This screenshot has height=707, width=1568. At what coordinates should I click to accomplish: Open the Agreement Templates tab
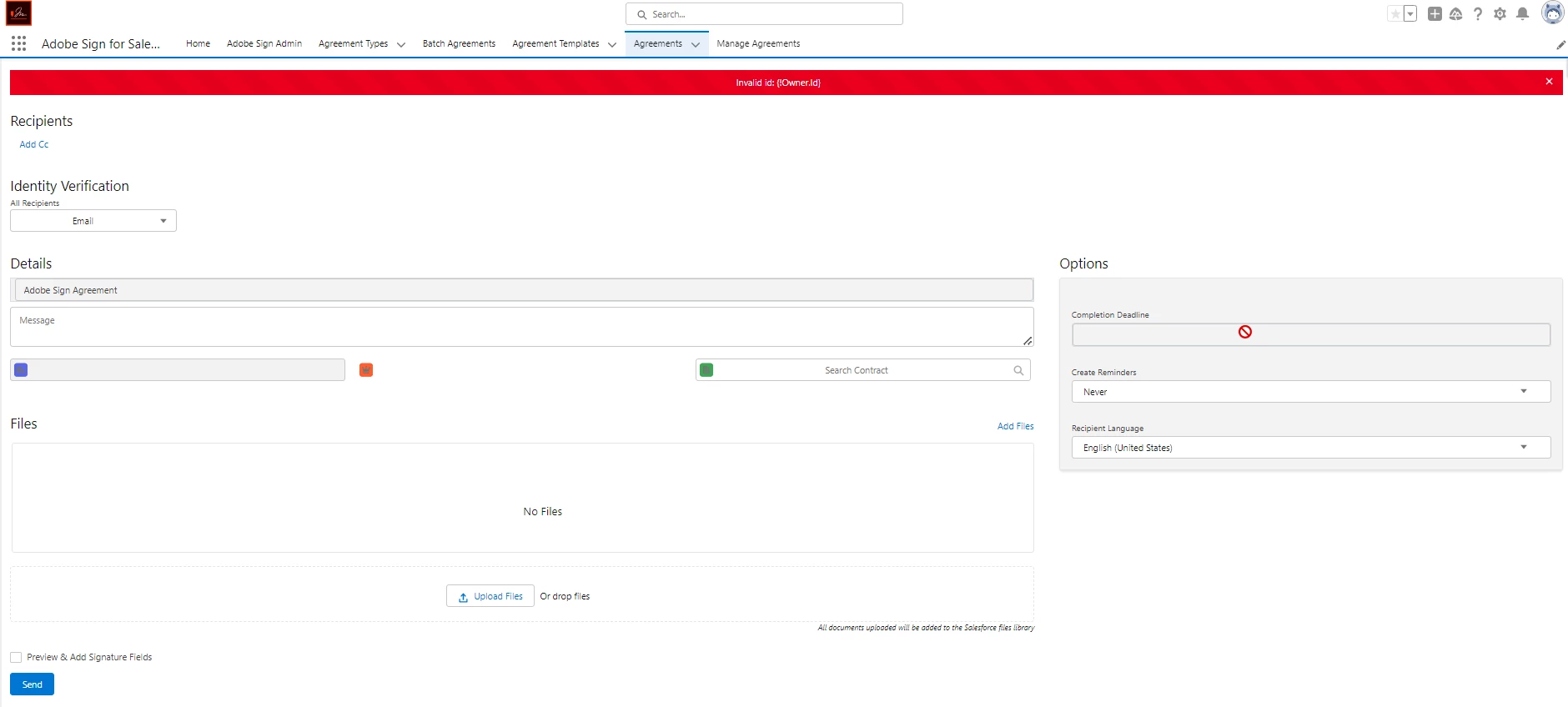point(555,43)
